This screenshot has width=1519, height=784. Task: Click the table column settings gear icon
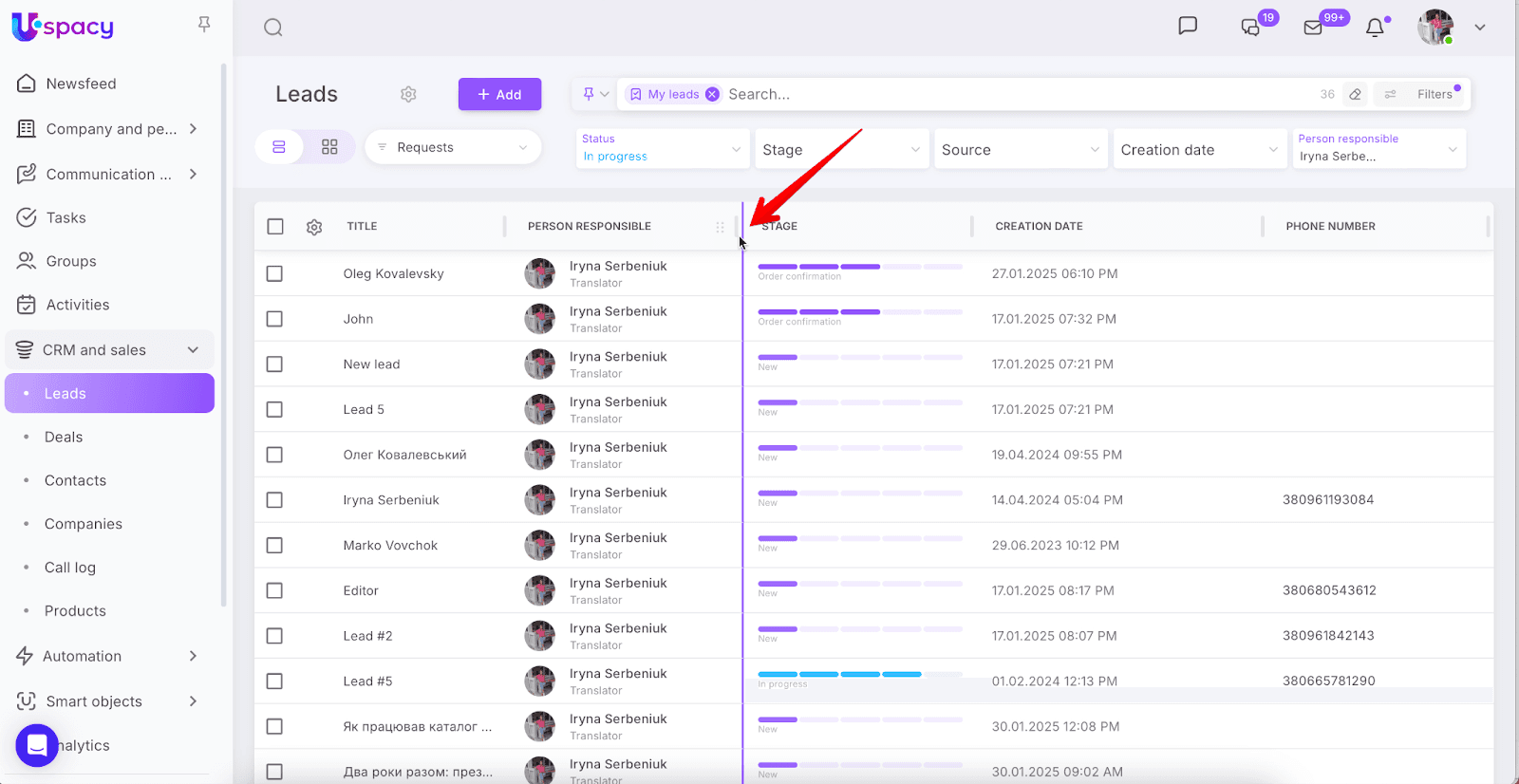pos(314,227)
